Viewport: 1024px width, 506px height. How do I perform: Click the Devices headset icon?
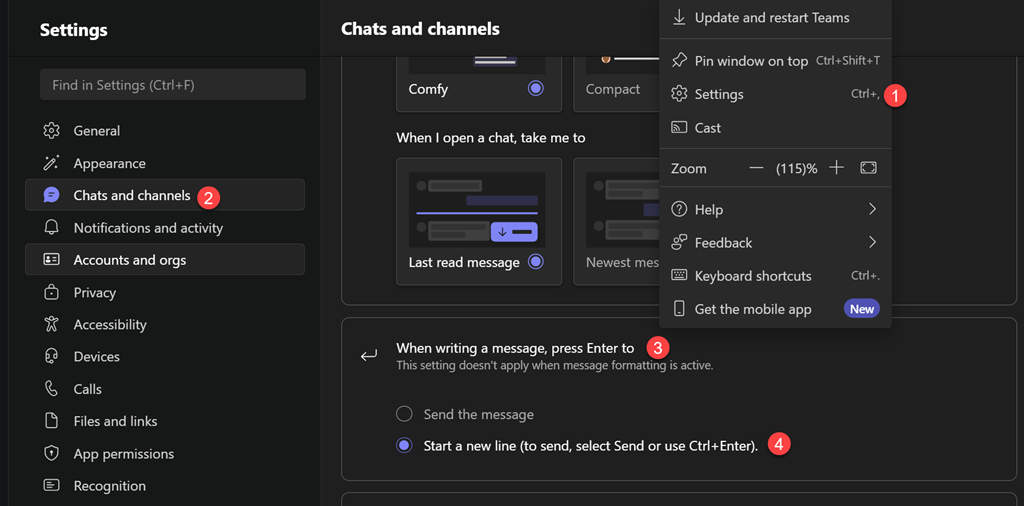(52, 357)
